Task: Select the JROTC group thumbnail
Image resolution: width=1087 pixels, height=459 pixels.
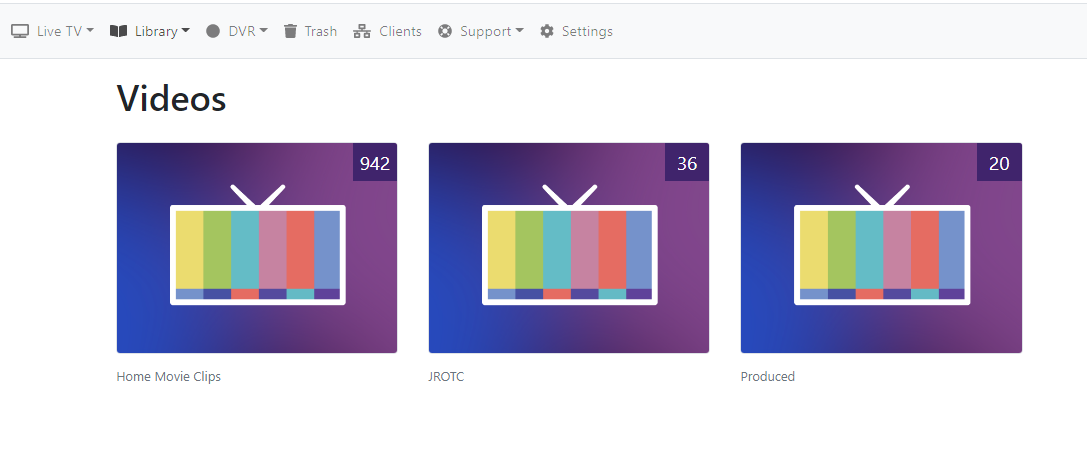Action: tap(569, 248)
